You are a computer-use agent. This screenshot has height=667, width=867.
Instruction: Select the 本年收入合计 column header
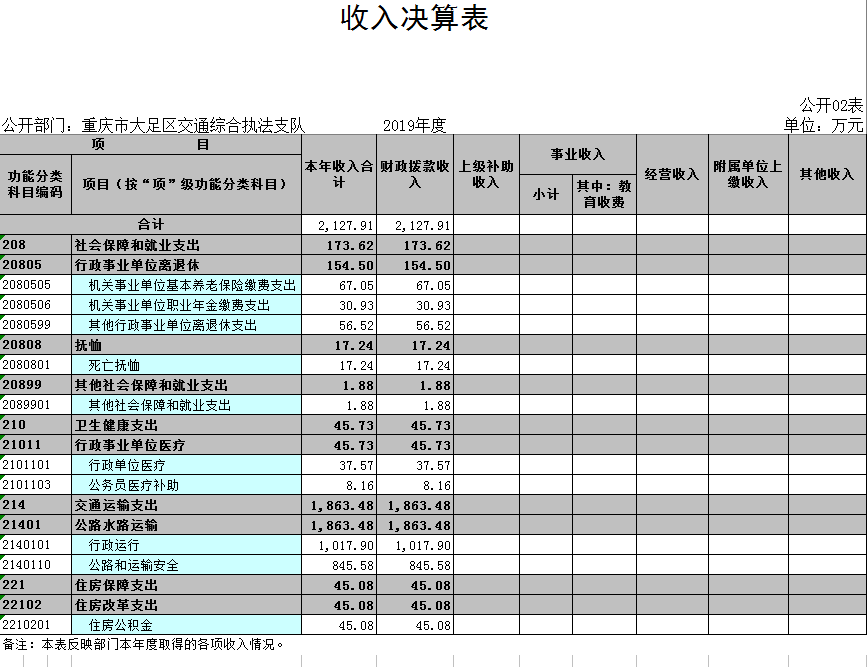339,174
